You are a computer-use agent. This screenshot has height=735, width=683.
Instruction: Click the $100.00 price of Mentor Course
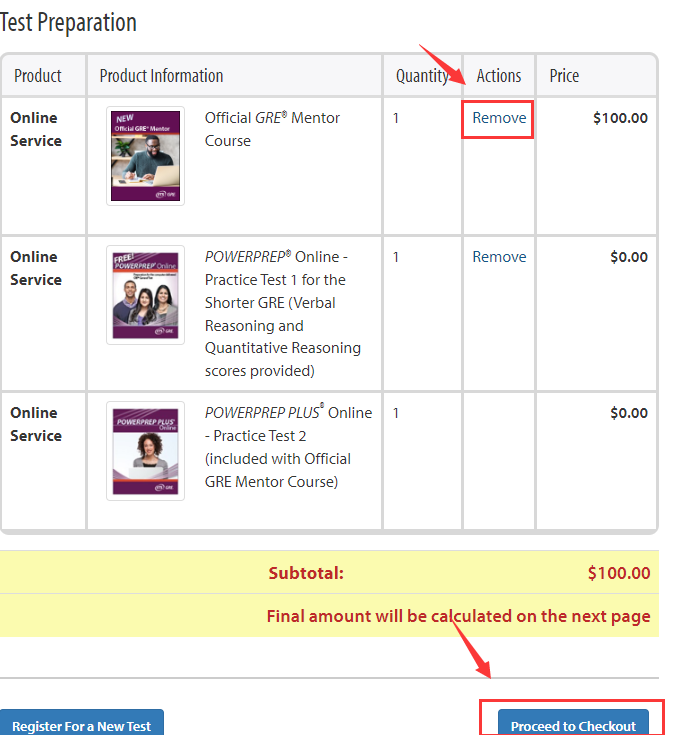(620, 118)
